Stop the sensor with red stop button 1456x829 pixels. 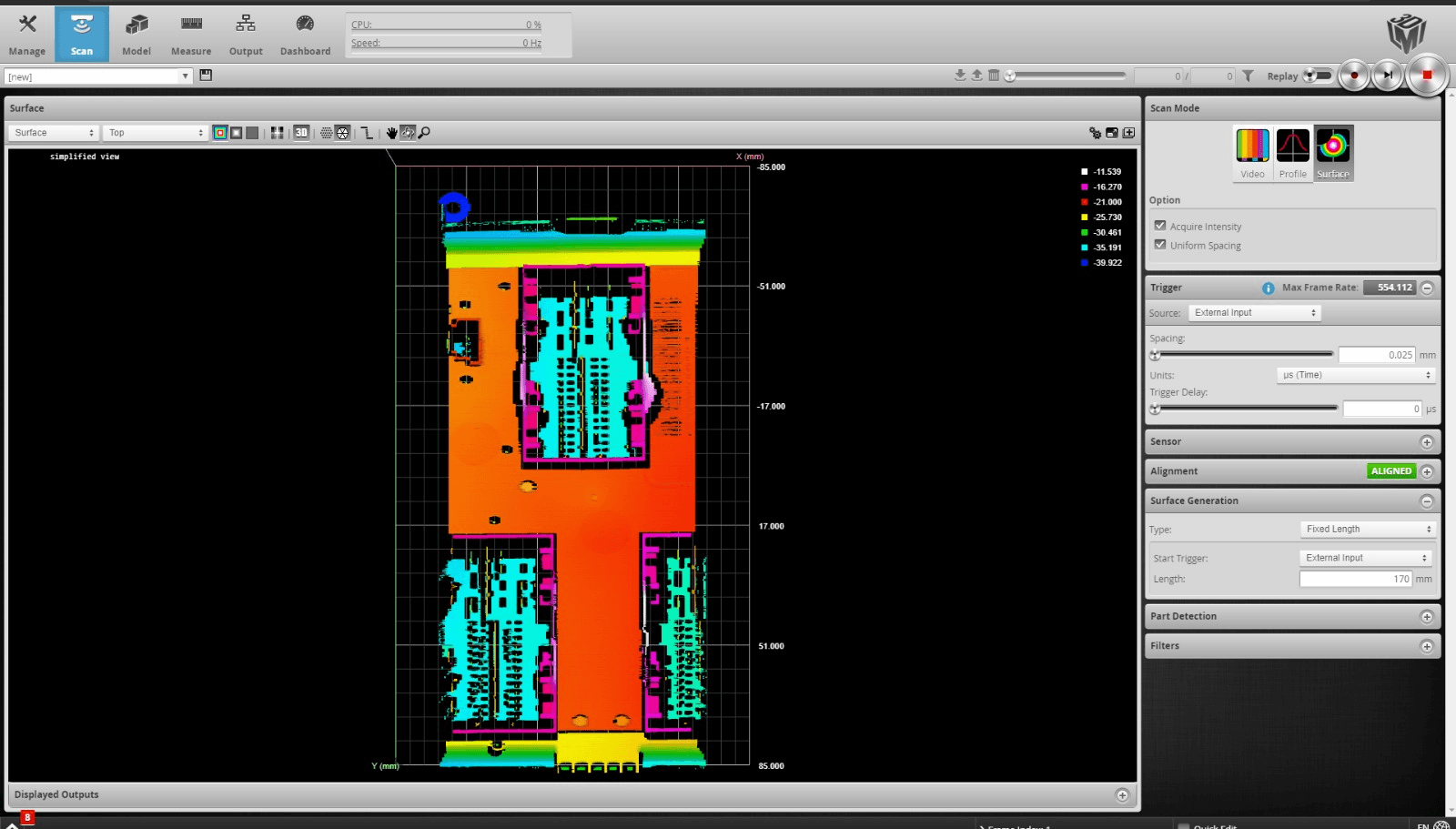pos(1427,76)
